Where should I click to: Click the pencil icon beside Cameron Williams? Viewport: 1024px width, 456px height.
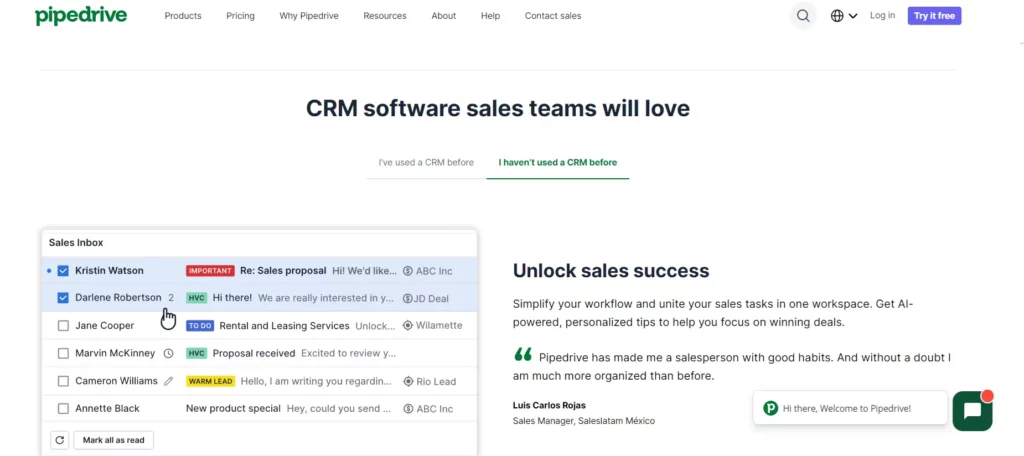click(x=168, y=381)
